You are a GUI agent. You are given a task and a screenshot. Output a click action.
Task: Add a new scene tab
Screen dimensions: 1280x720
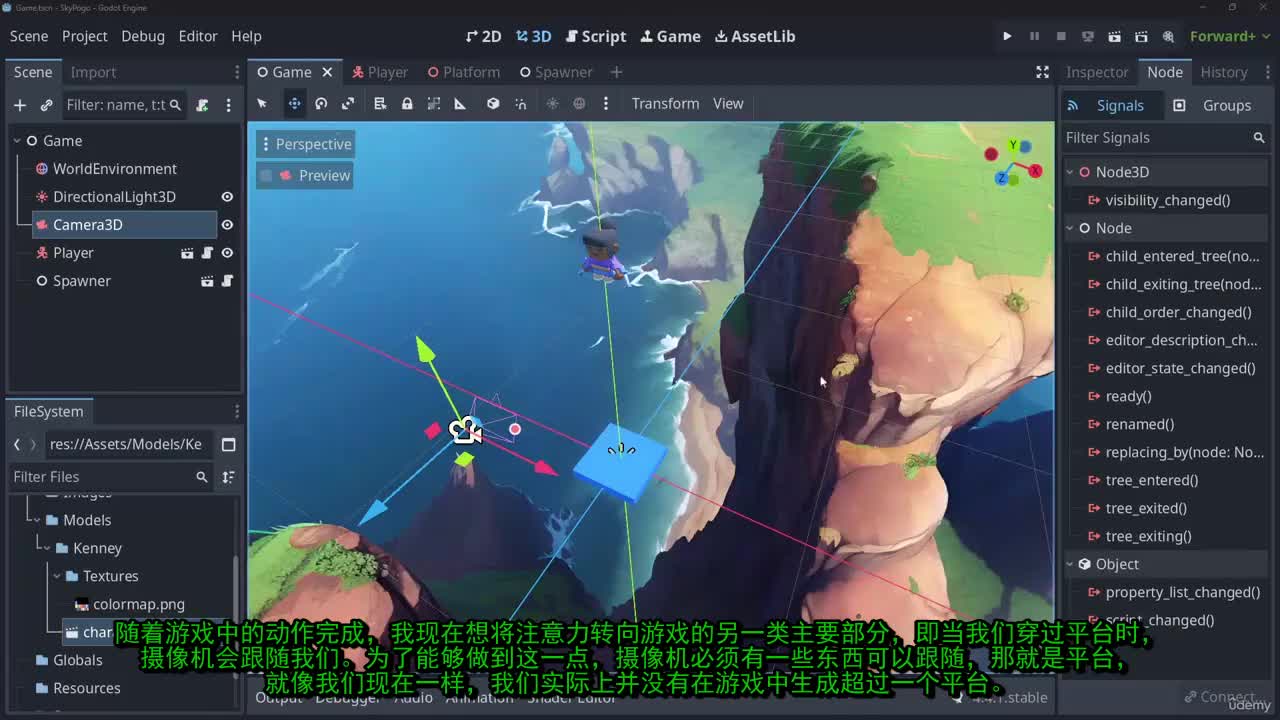616,72
